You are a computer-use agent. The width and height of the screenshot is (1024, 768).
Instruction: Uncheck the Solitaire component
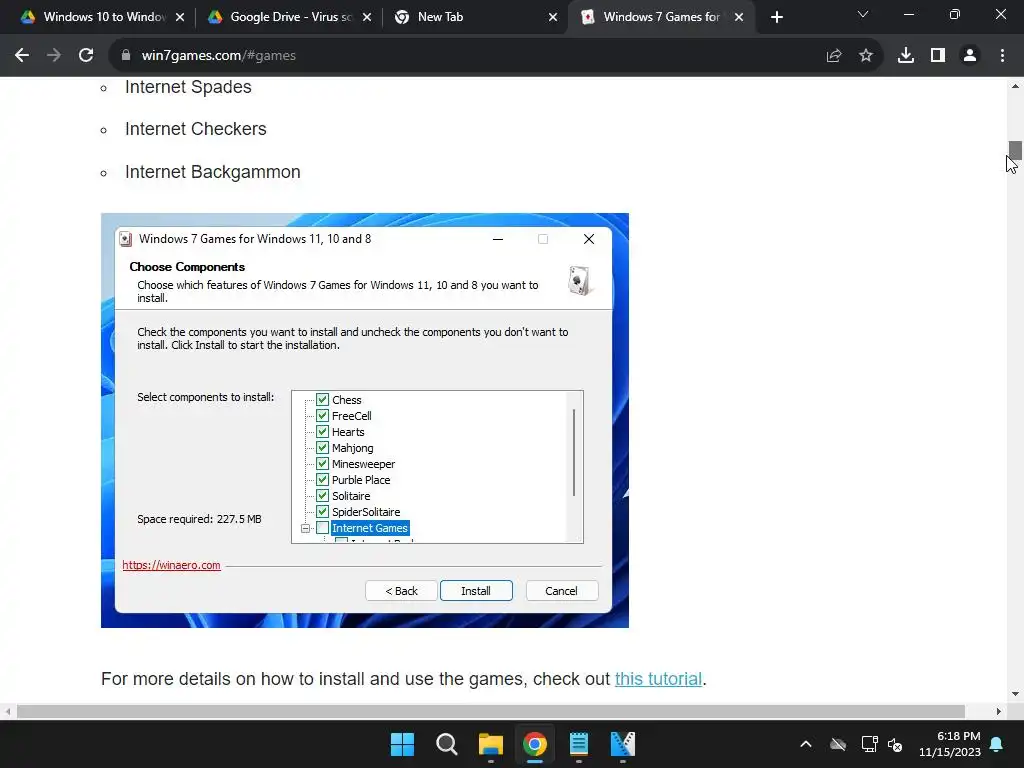pos(322,496)
